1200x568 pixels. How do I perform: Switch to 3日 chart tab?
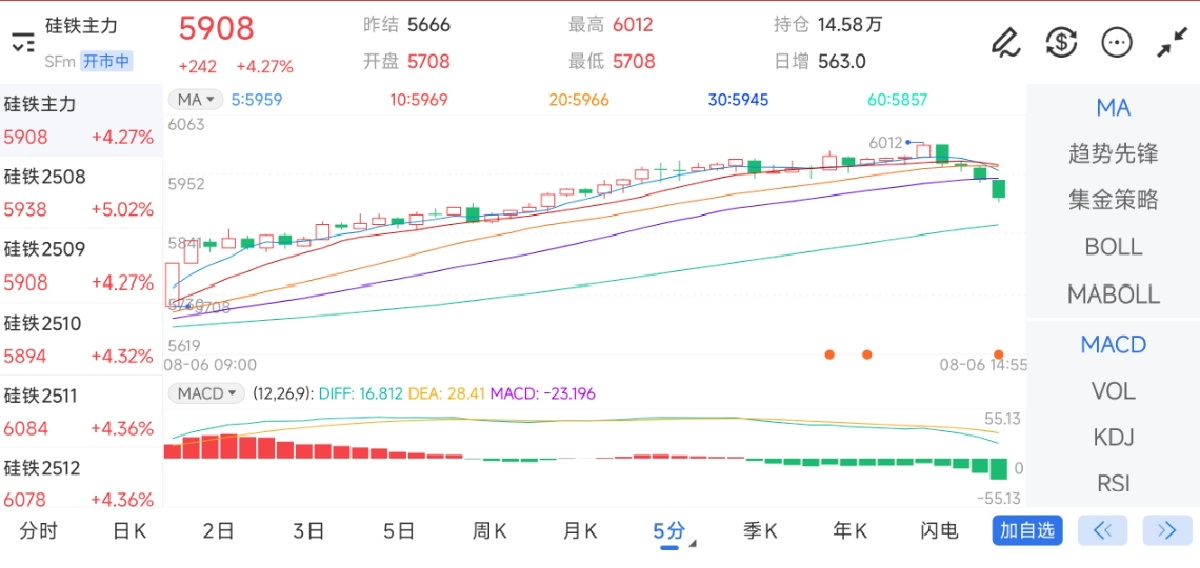(309, 531)
